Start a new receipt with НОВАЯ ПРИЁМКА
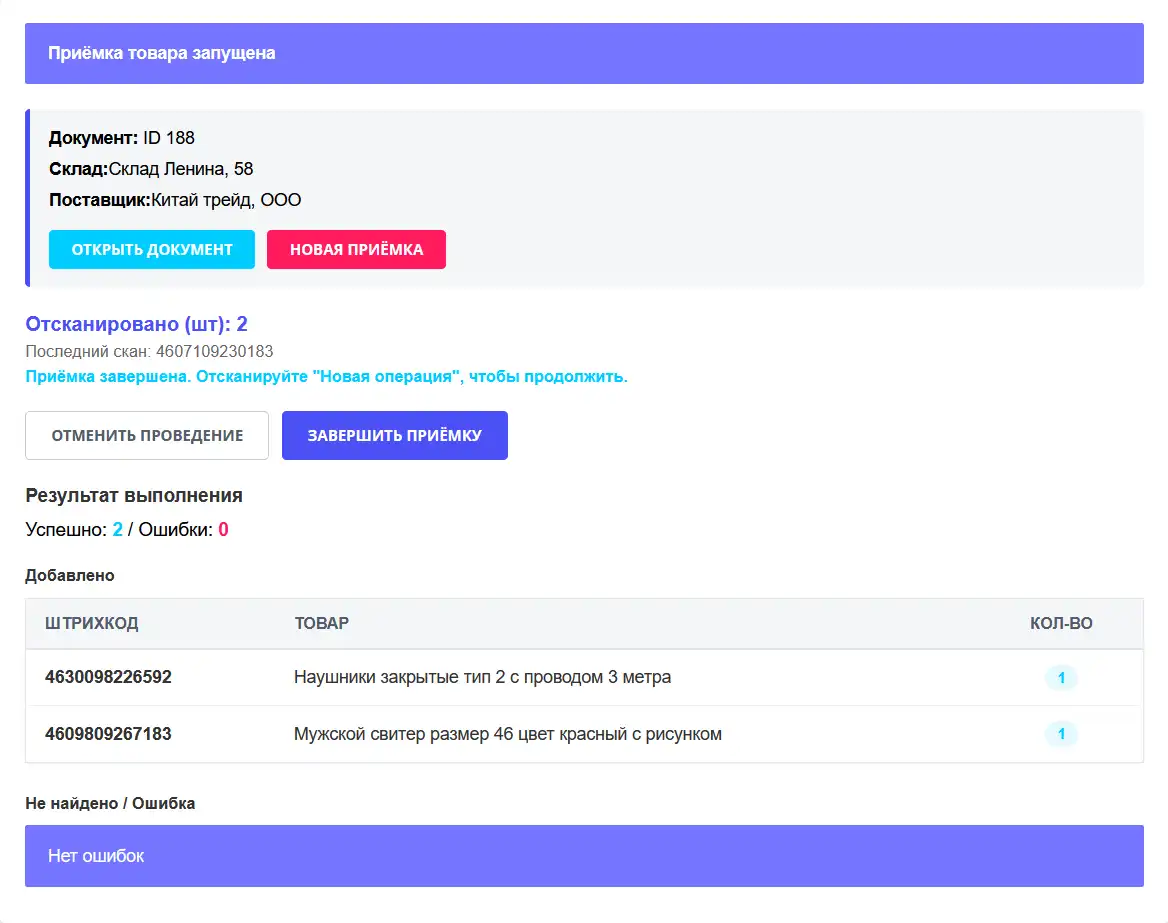 [x=356, y=249]
